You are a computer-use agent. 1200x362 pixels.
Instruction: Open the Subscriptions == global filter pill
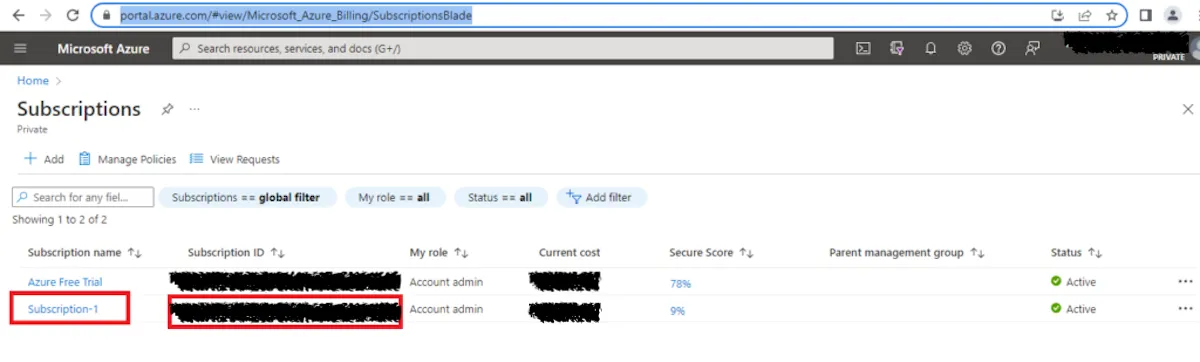click(x=246, y=197)
